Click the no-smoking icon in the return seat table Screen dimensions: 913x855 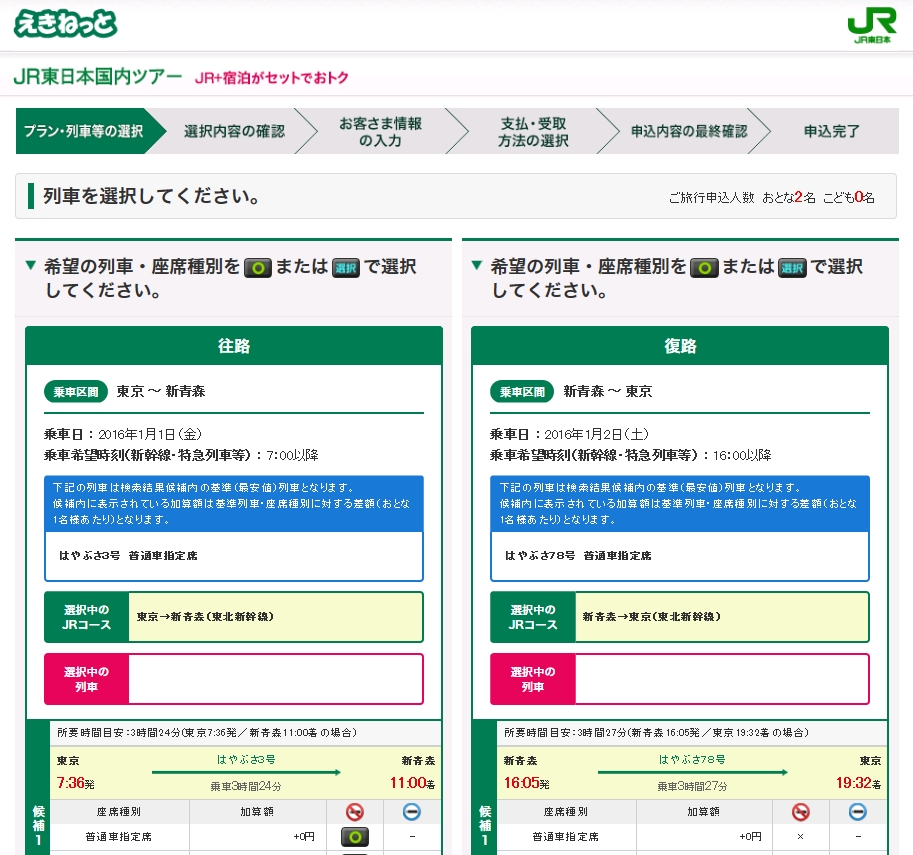[x=801, y=811]
